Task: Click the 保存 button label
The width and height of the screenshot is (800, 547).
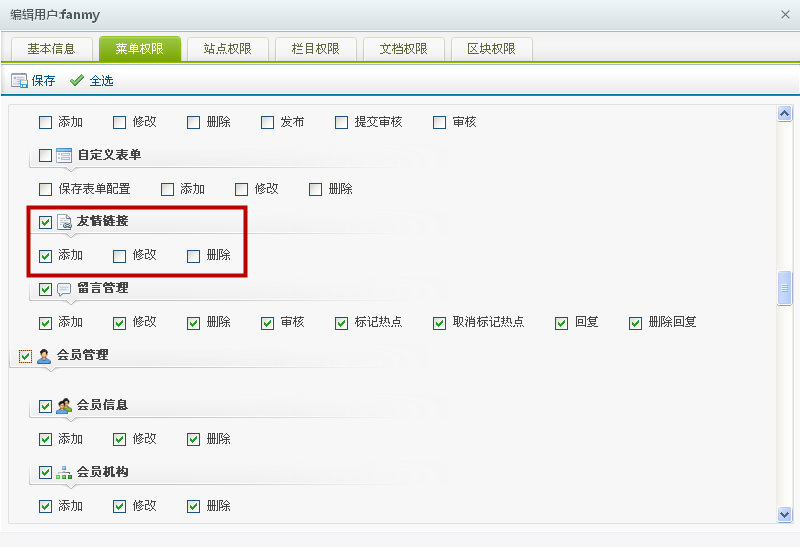Action: tap(43, 81)
